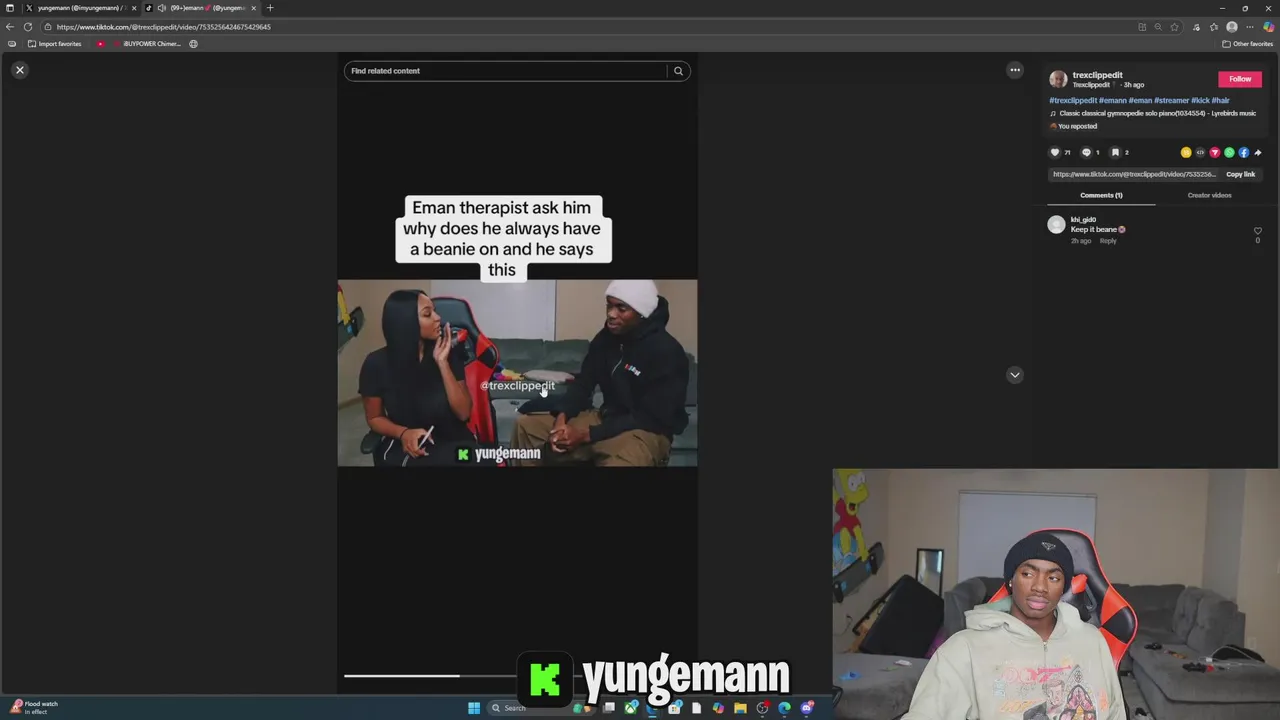This screenshot has width=1280, height=720.
Task: Open Import favorites bookmark
Action: (55, 44)
